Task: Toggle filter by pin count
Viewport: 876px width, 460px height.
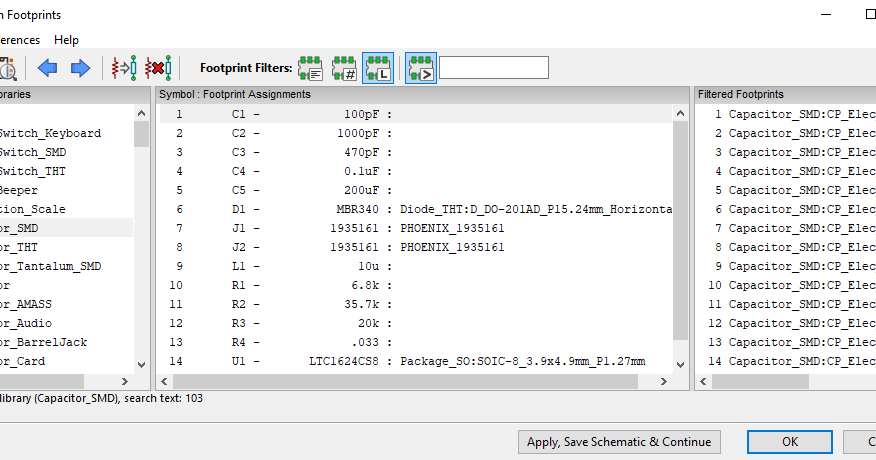Action: coord(344,68)
